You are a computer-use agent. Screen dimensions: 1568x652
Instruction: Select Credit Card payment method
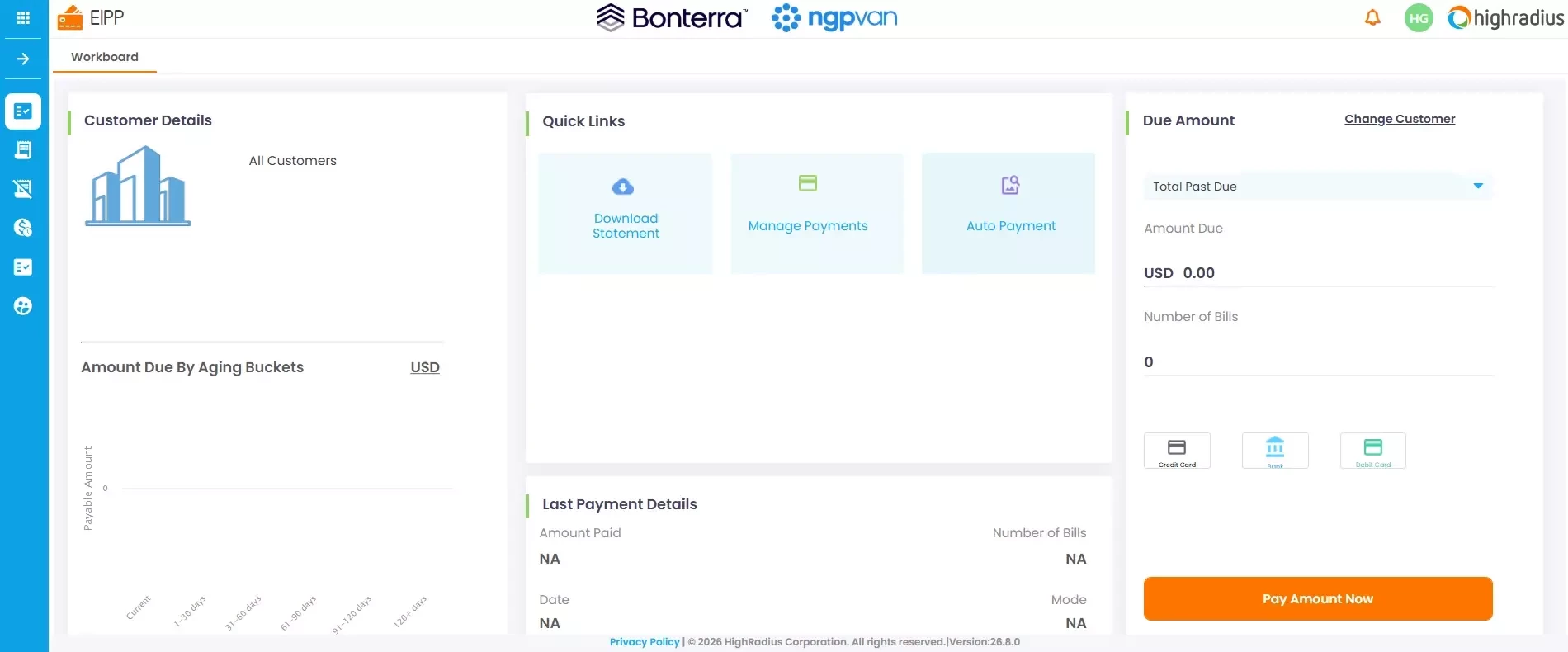(1177, 451)
